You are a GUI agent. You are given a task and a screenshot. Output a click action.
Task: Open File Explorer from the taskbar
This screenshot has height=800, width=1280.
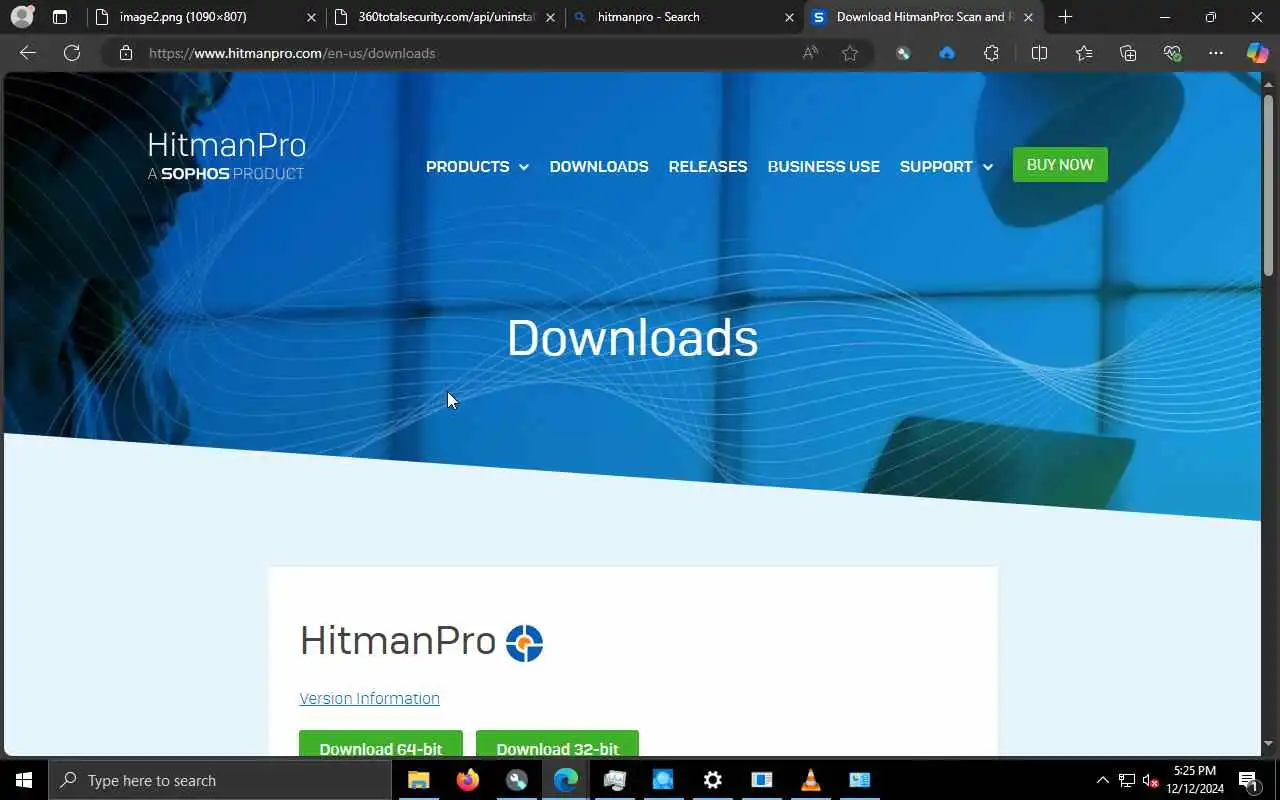click(x=418, y=780)
